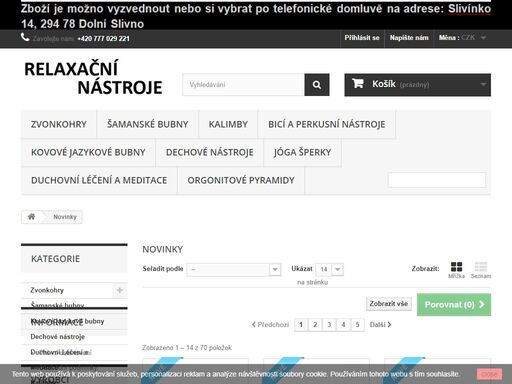Open the ORGONITOVÉ PYRAMIDY menu
Screen dimensions: 512x384
[x=241, y=180]
